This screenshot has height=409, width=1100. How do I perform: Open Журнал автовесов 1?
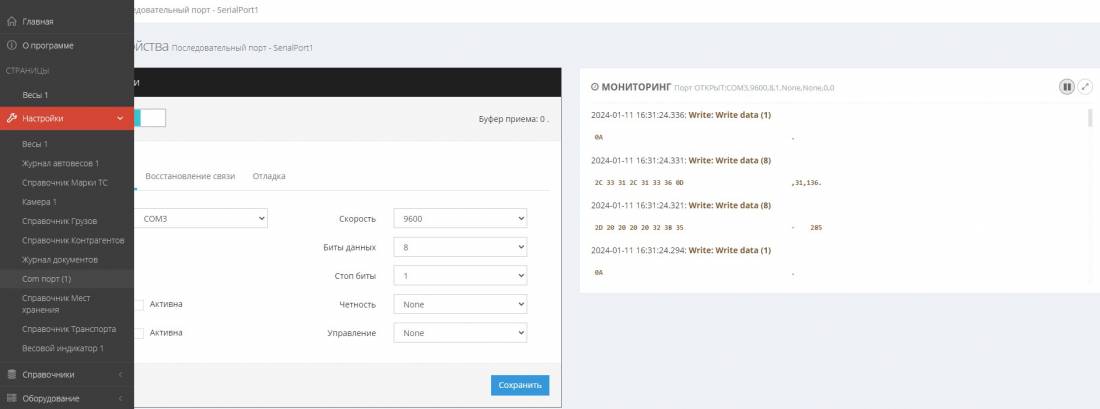click(60, 163)
